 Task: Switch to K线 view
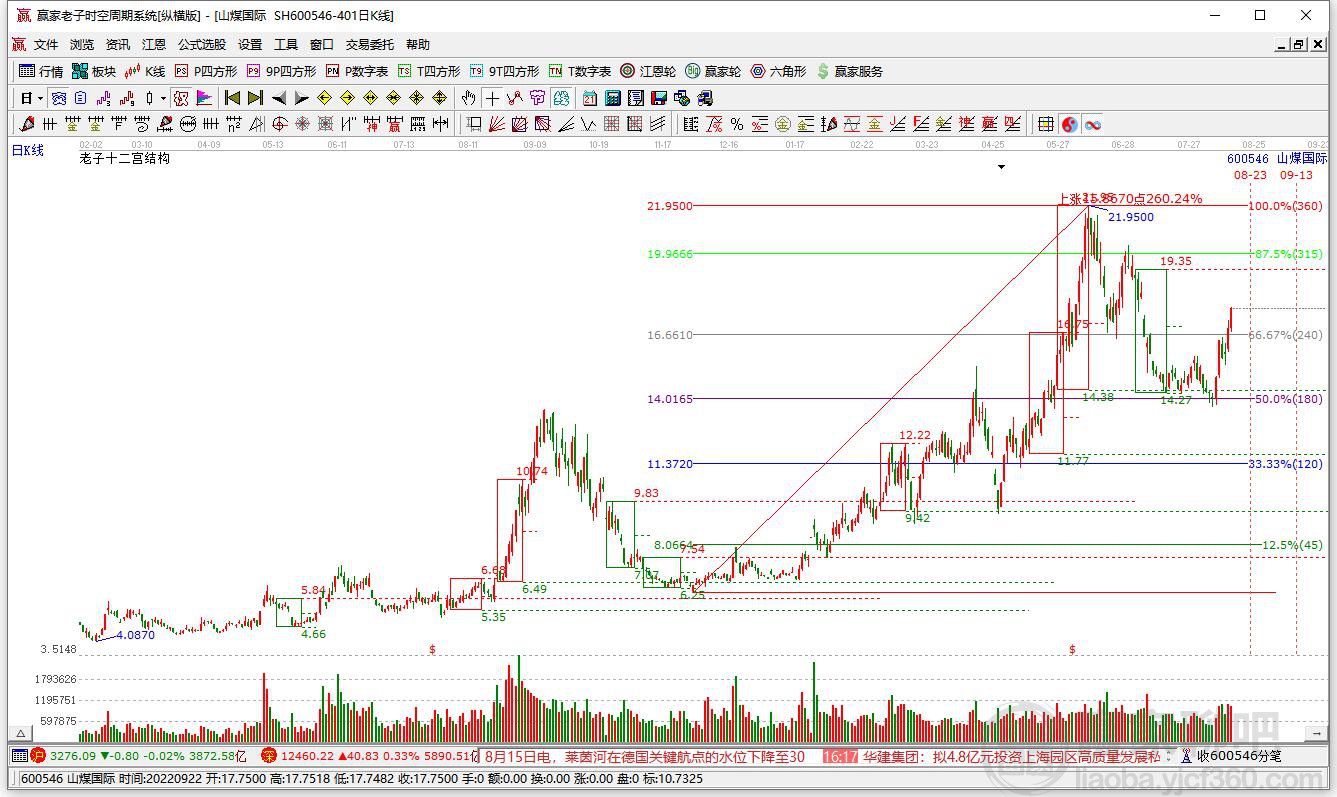tap(145, 71)
